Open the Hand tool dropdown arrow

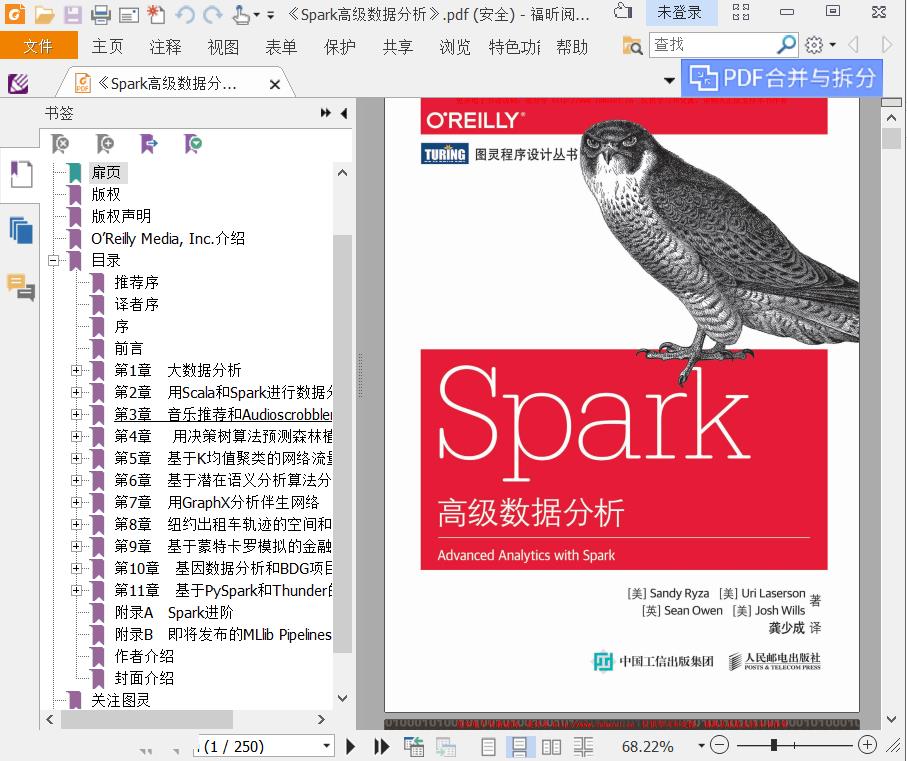point(256,14)
